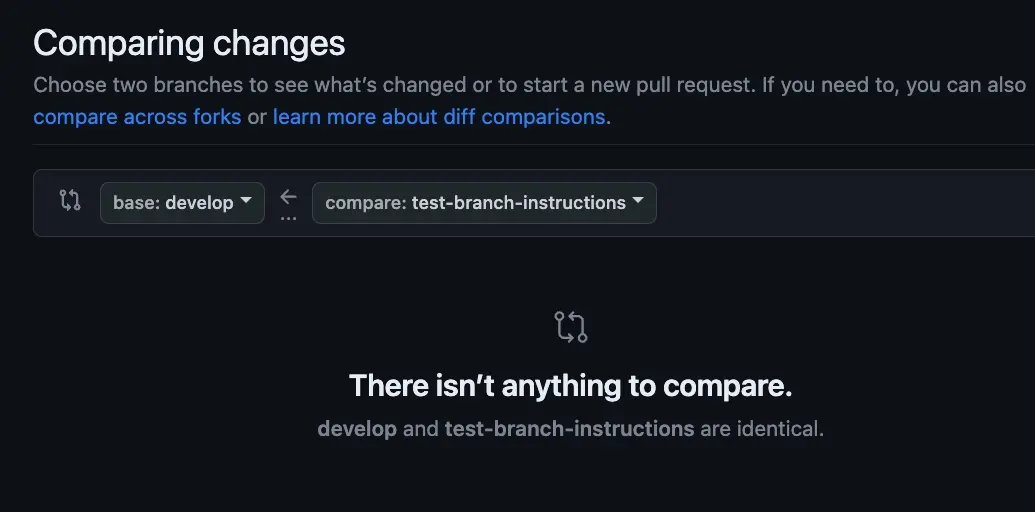Image resolution: width=1035 pixels, height=512 pixels.
Task: Click the large compare icon above the message
Action: coord(570,328)
